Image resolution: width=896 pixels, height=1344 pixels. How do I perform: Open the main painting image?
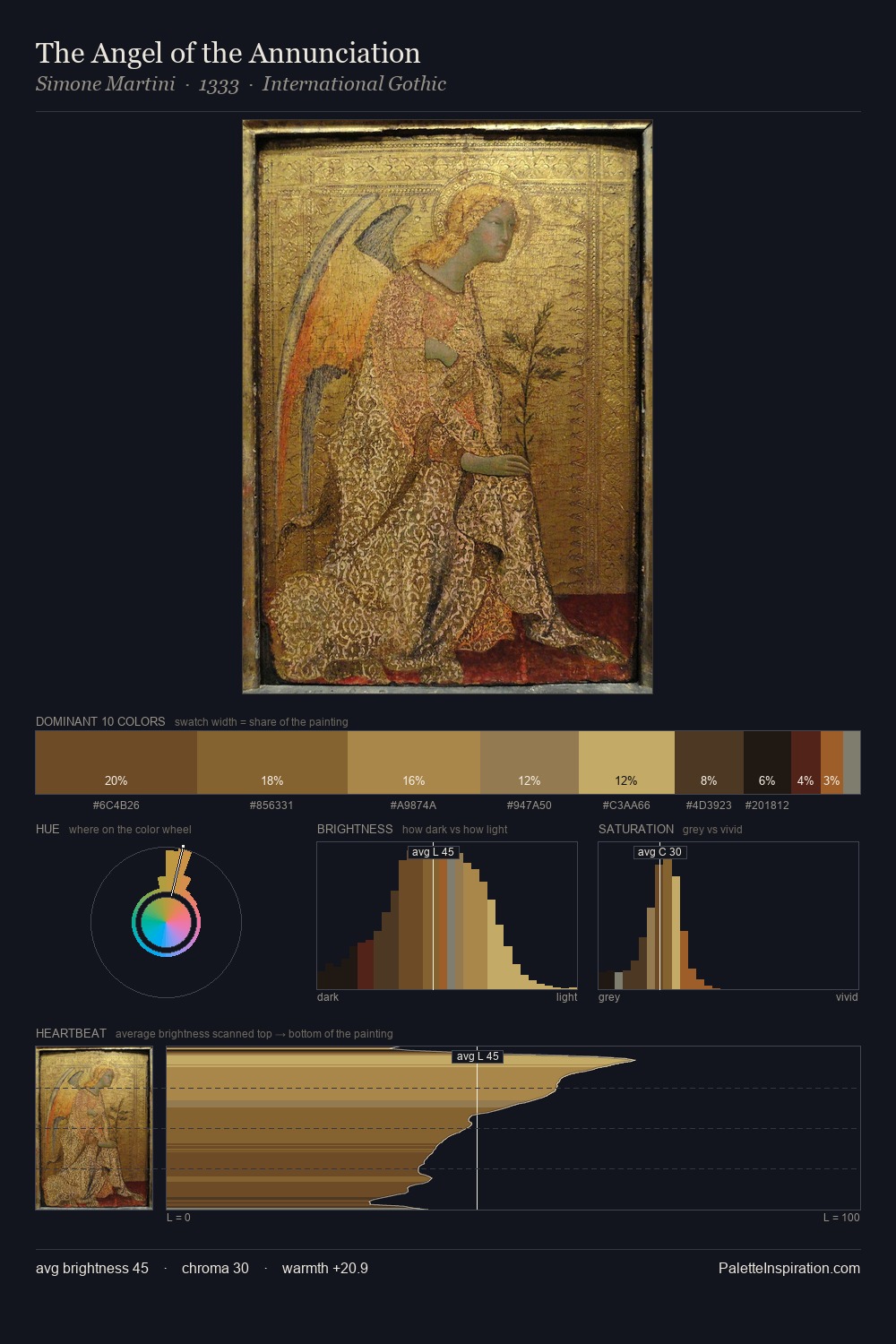(x=447, y=407)
